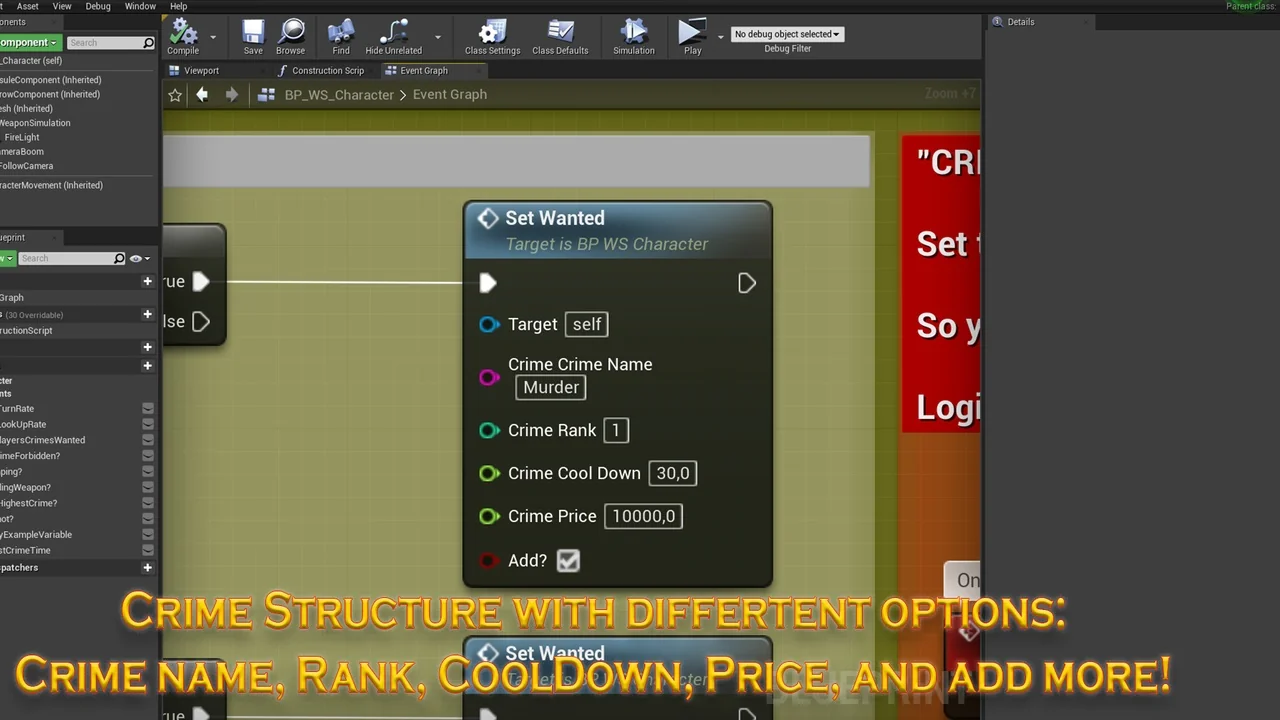This screenshot has height=720, width=1280.
Task: Toggle instance editable on CrimeForbidden variable
Action: (148, 455)
